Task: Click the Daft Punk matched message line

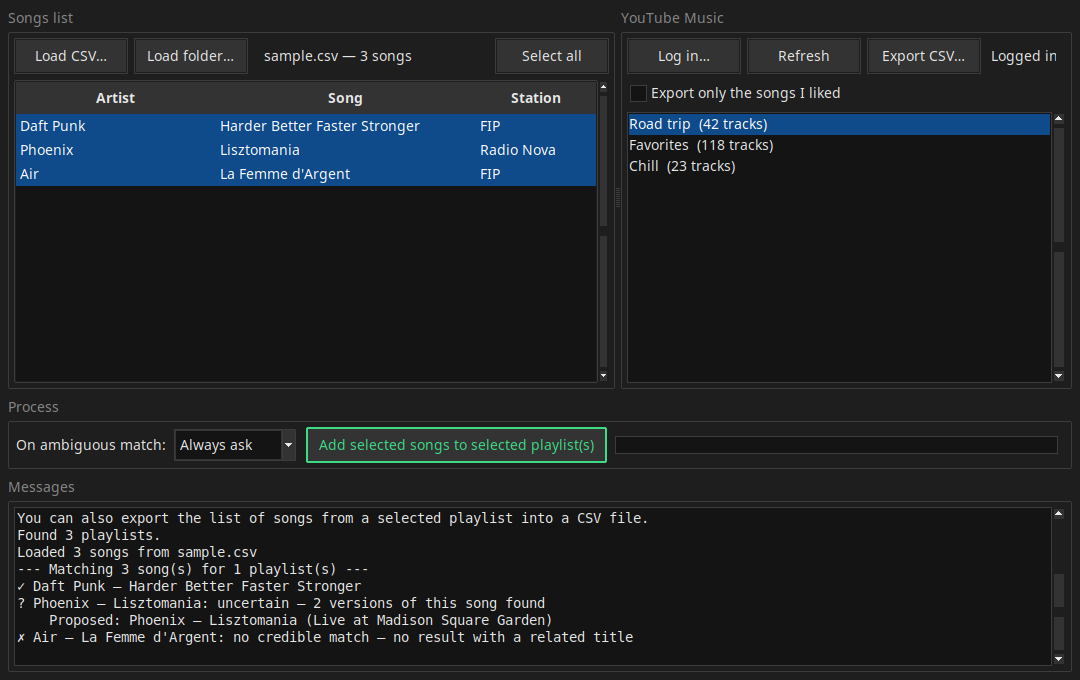Action: [189, 586]
